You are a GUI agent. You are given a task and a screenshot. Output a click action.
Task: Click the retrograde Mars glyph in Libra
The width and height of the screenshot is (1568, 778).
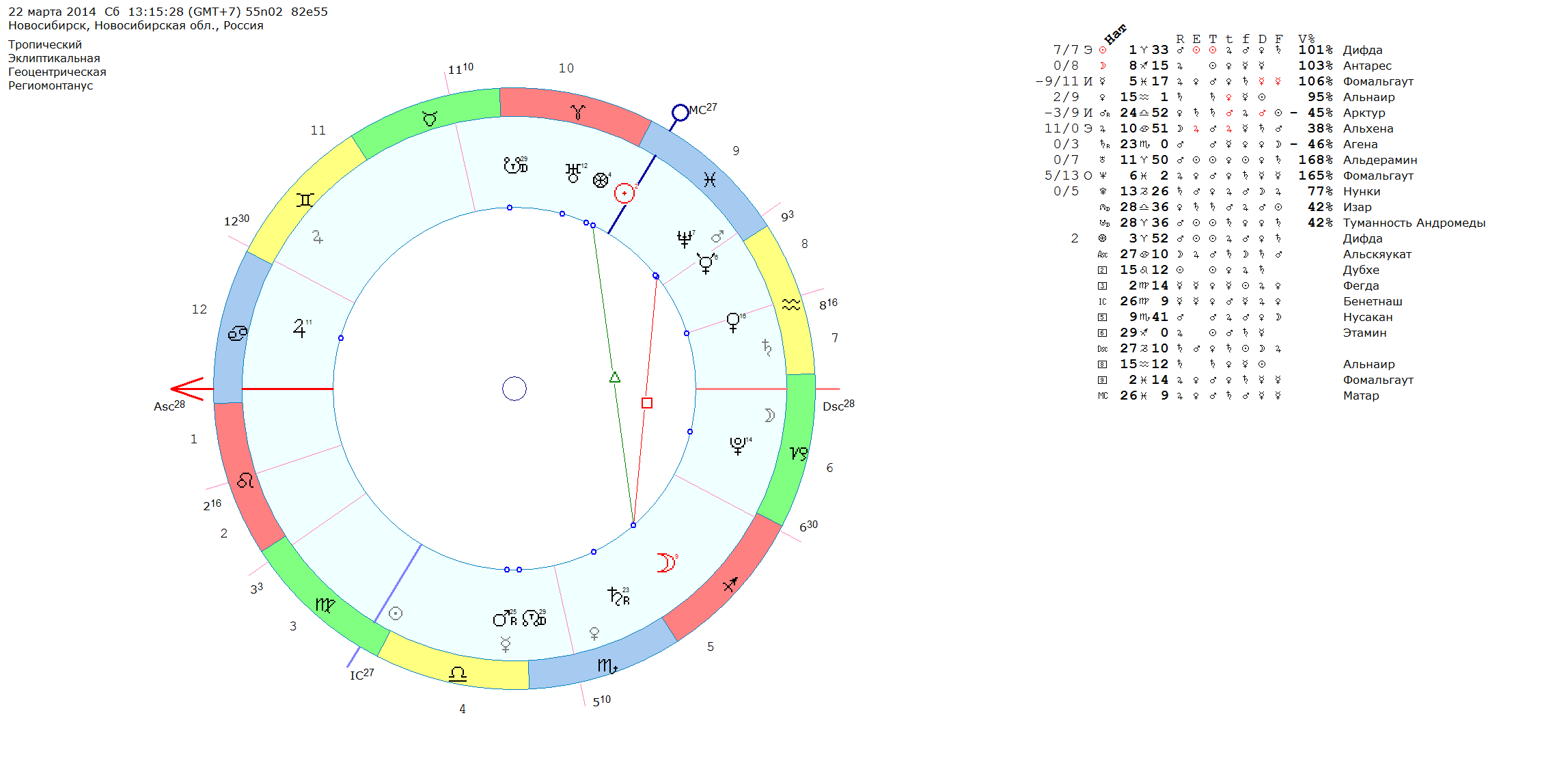(505, 618)
